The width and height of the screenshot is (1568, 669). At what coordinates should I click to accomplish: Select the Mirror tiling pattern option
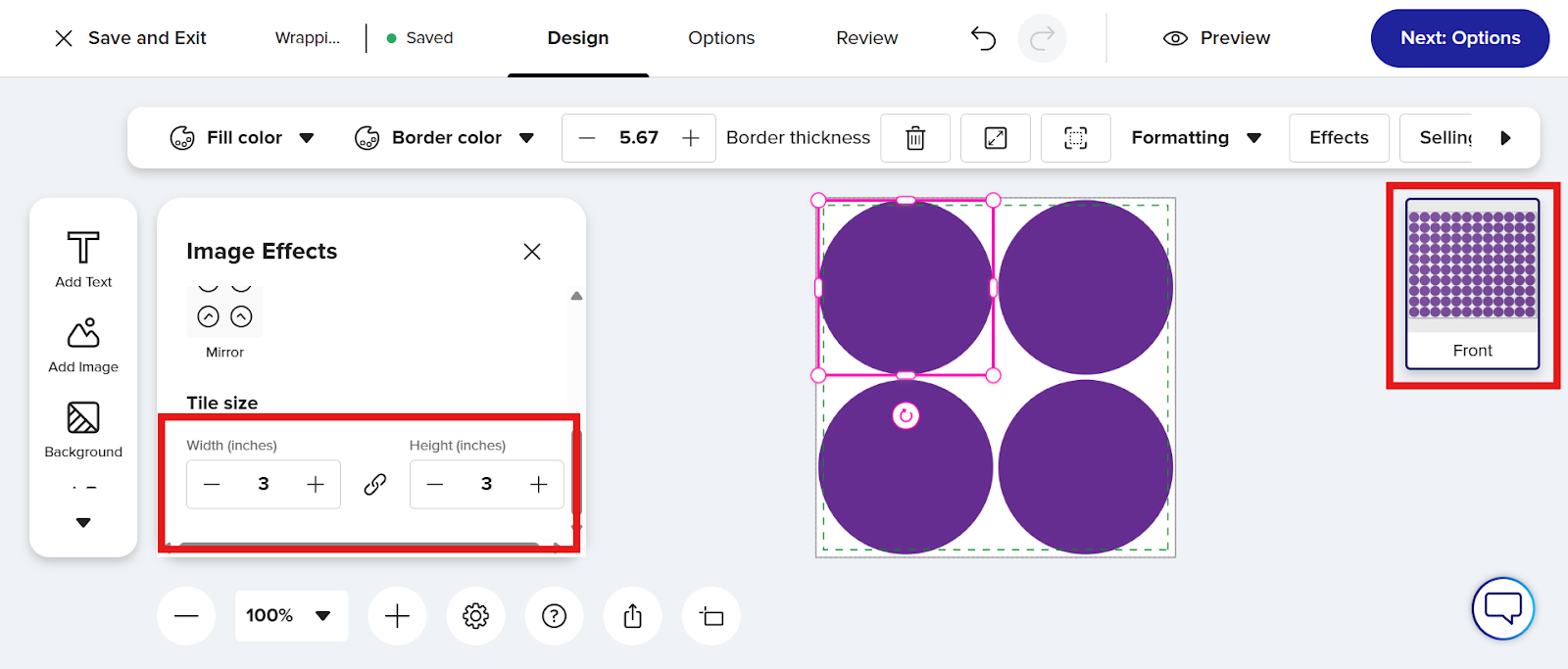(224, 311)
